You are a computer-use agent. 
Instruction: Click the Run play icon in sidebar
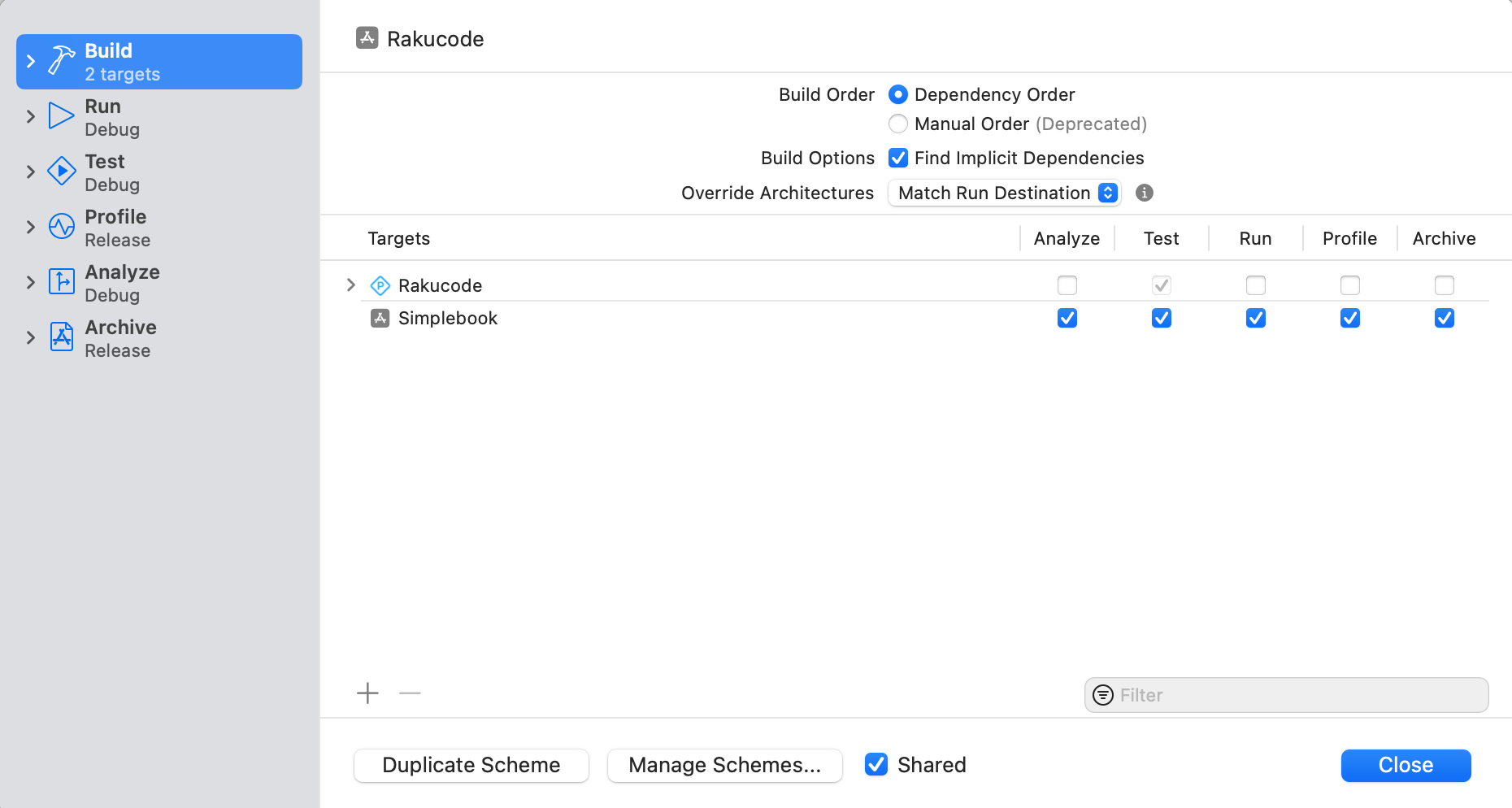(x=62, y=116)
